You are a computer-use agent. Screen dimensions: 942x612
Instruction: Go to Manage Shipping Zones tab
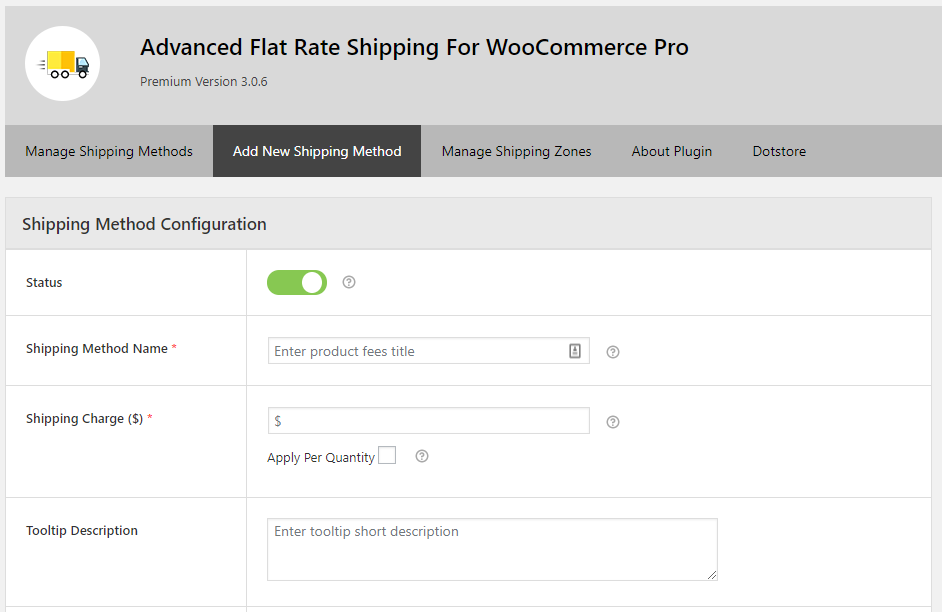click(517, 151)
